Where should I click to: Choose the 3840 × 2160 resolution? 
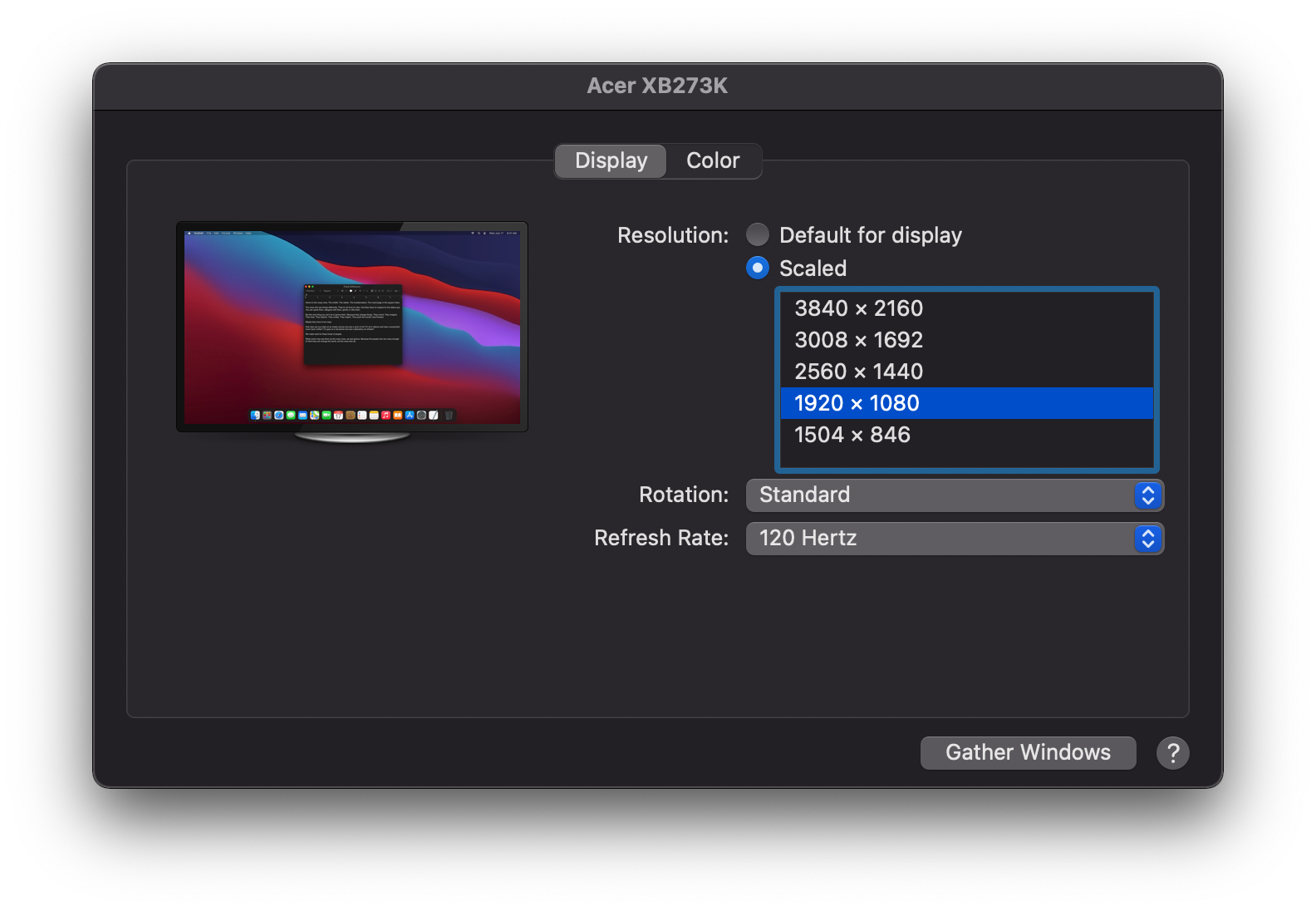(858, 308)
